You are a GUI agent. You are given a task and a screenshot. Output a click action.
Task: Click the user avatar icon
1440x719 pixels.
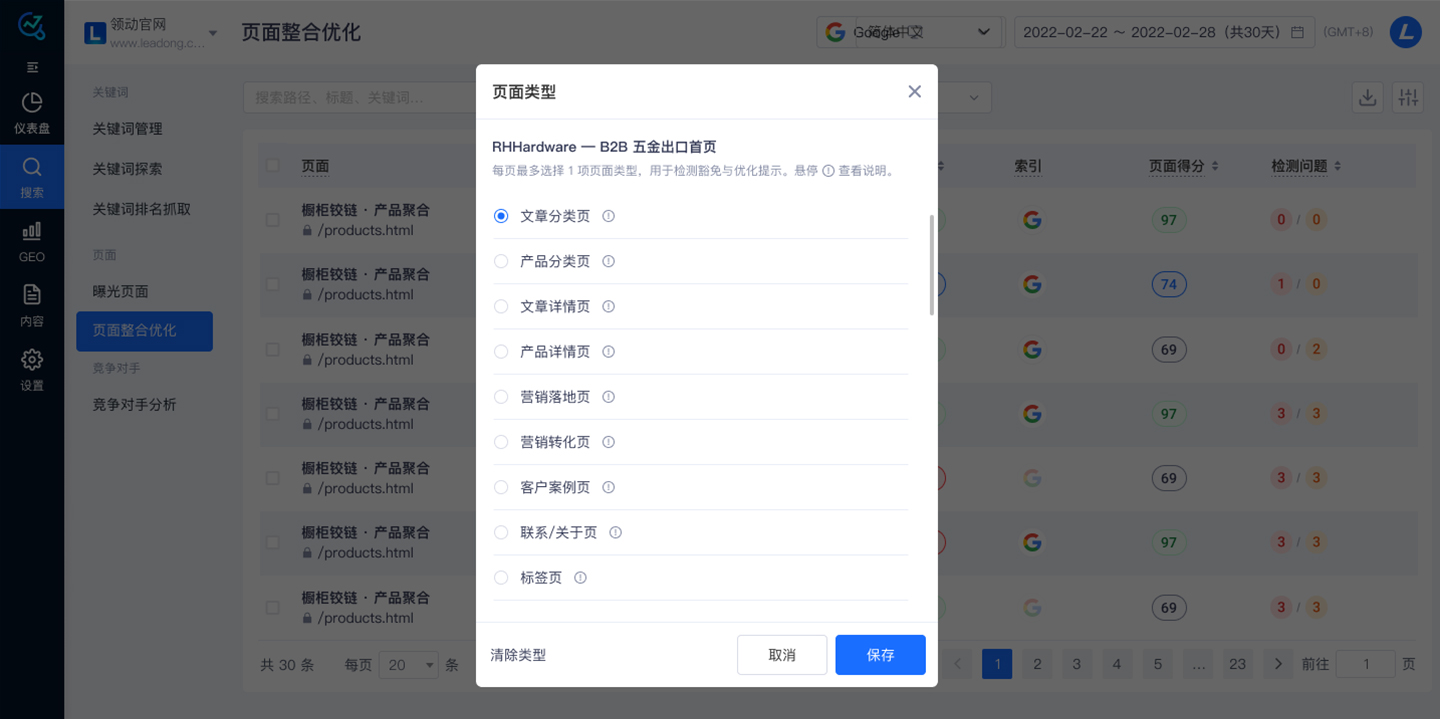click(1406, 32)
